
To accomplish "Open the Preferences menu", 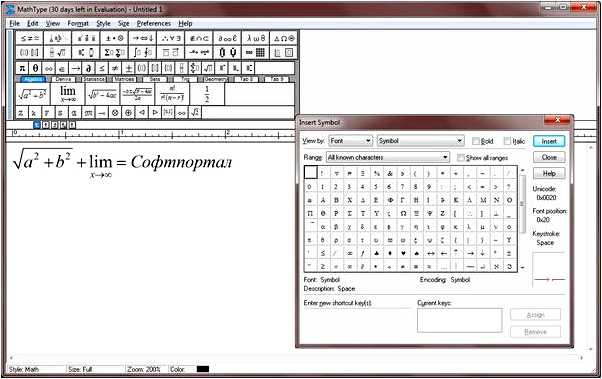I will [154, 23].
